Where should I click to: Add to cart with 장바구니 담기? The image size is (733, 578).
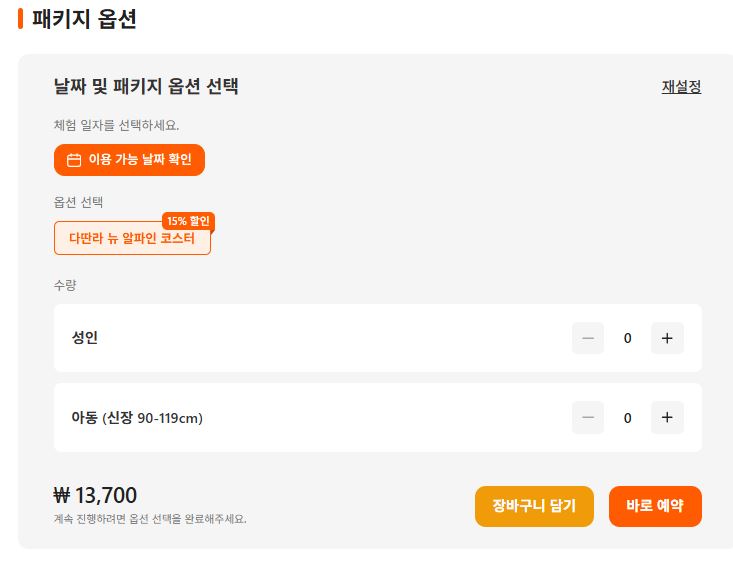click(x=534, y=506)
